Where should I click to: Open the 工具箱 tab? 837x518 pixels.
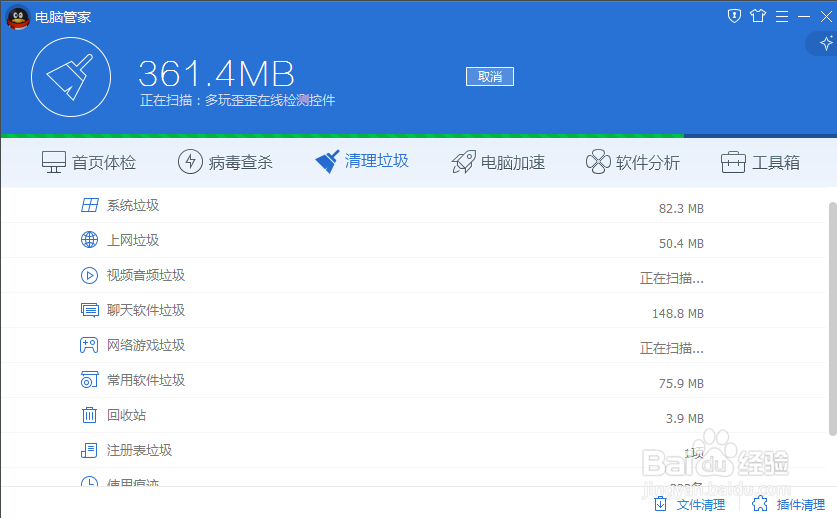click(760, 162)
